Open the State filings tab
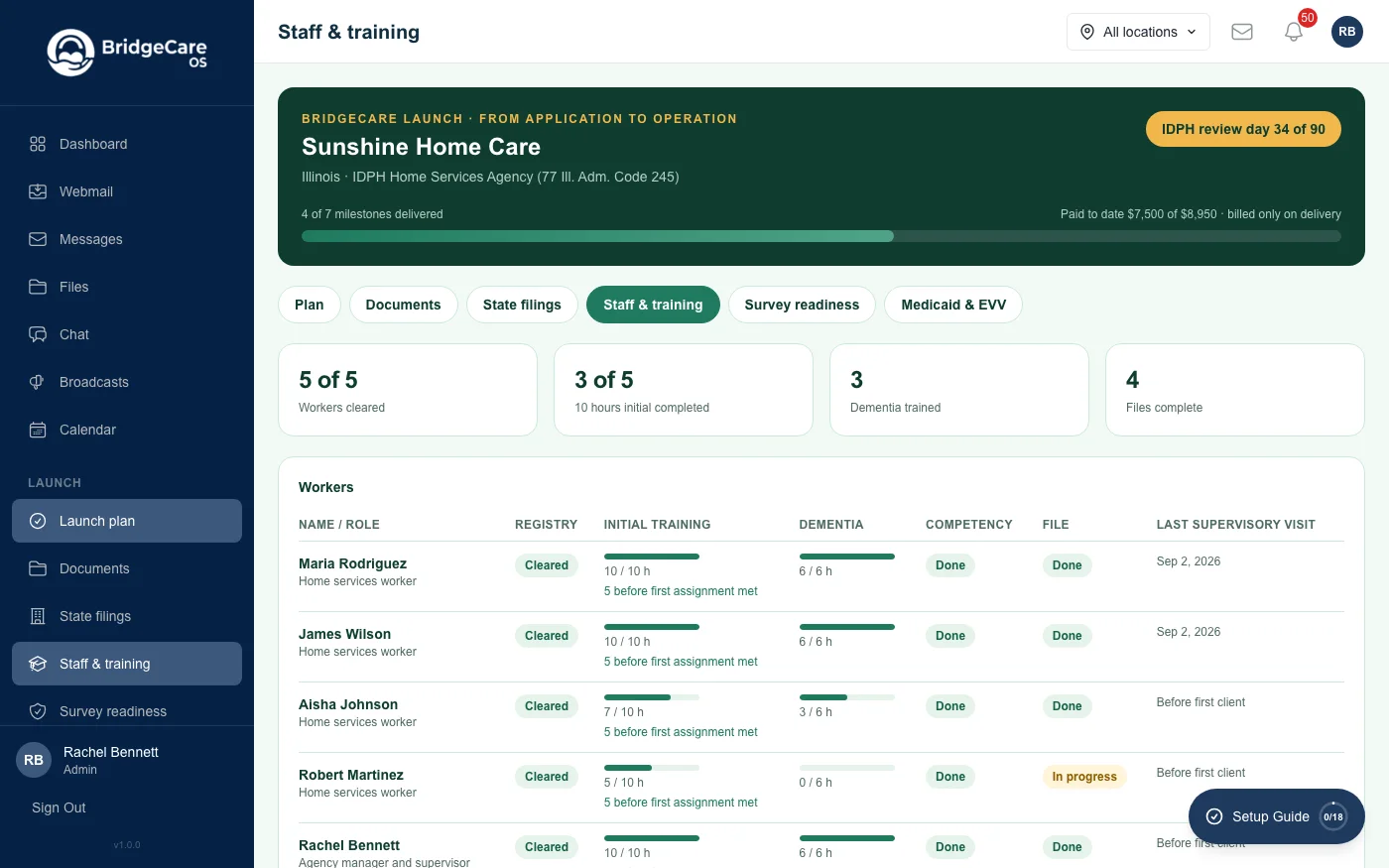 (x=522, y=305)
